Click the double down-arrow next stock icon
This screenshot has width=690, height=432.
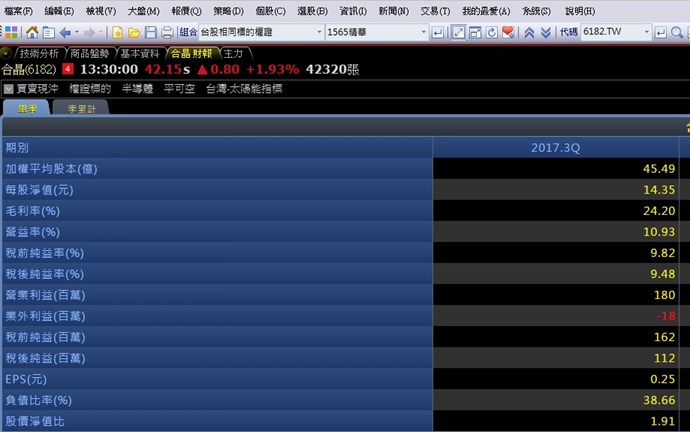pos(546,32)
